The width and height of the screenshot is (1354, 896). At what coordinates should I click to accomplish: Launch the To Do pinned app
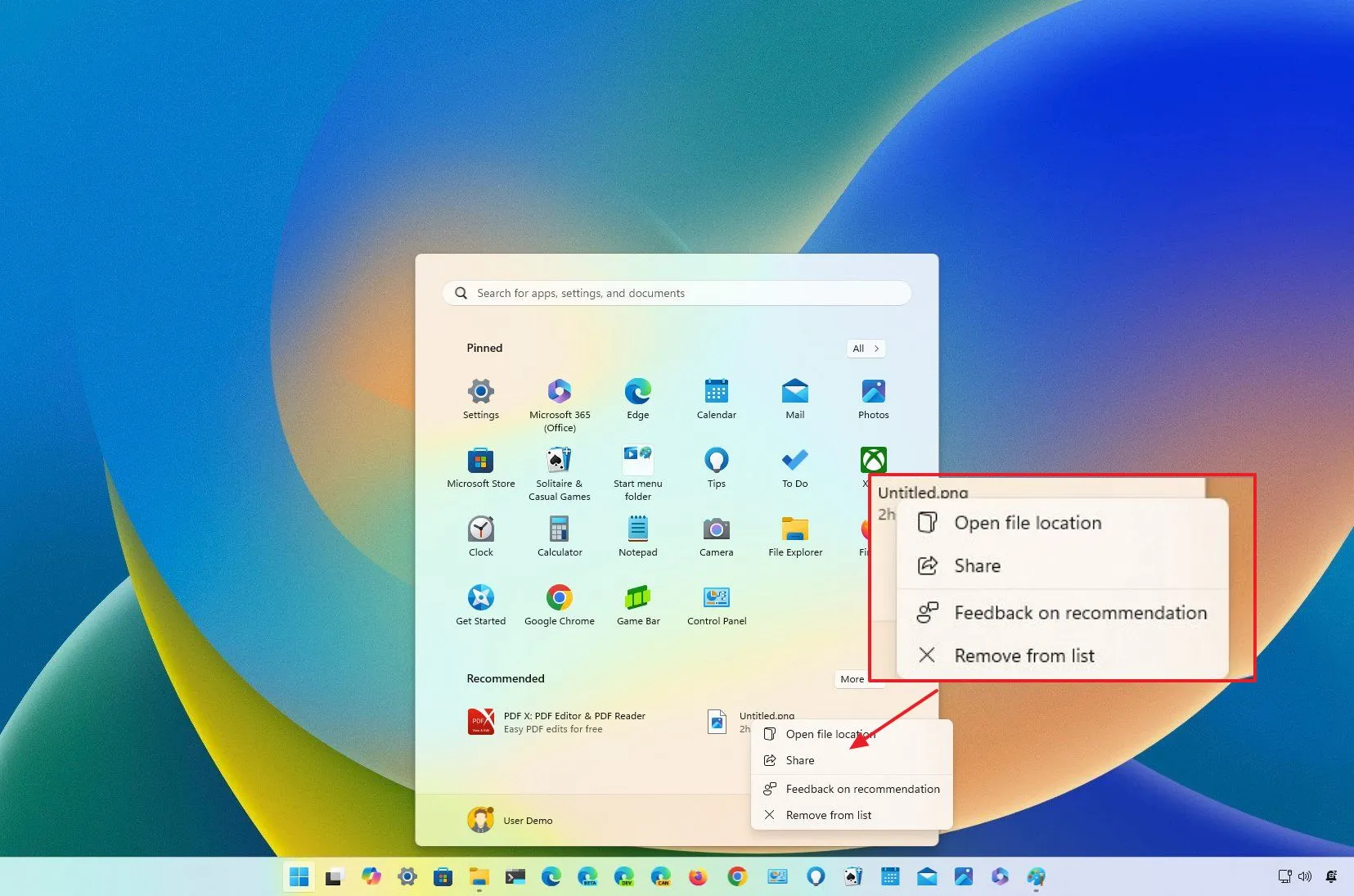(x=795, y=468)
